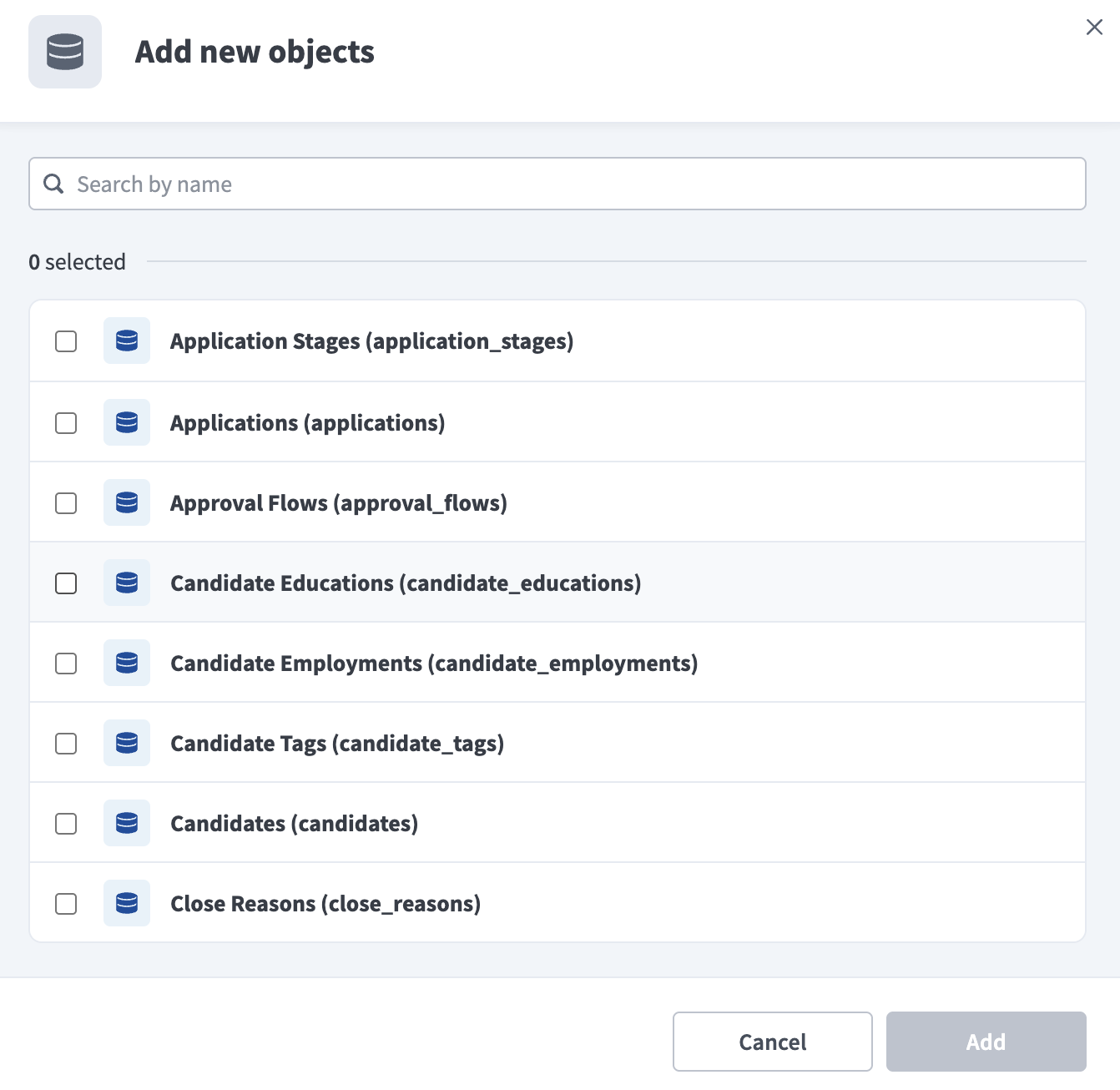The width and height of the screenshot is (1120, 1090).
Task: Close the Add new objects dialog
Action: [x=1094, y=28]
